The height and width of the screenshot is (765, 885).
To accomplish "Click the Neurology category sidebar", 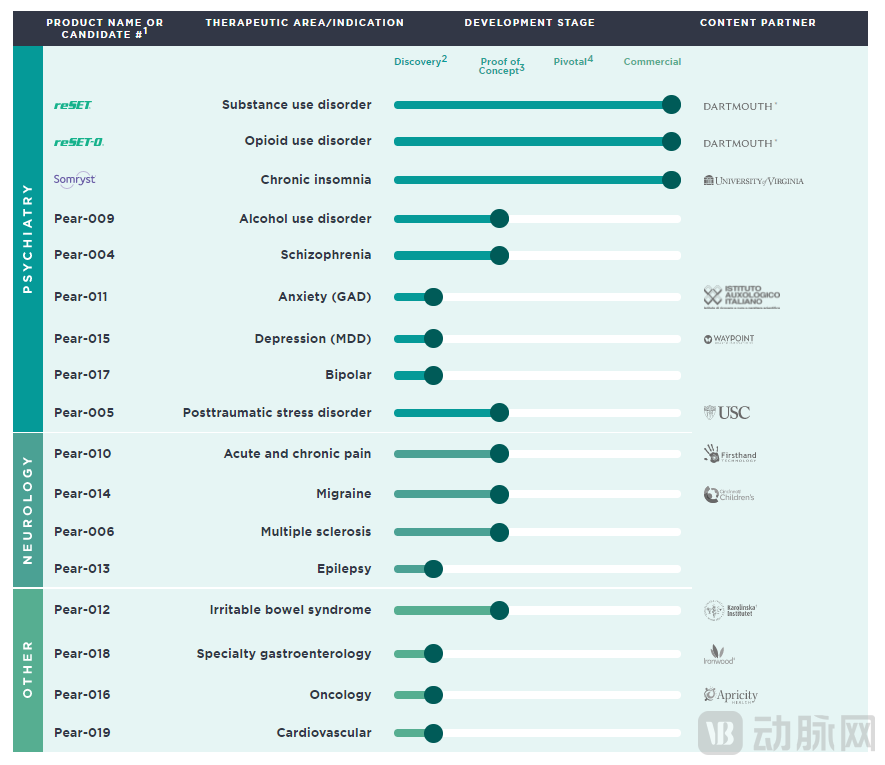I will [x=28, y=510].
